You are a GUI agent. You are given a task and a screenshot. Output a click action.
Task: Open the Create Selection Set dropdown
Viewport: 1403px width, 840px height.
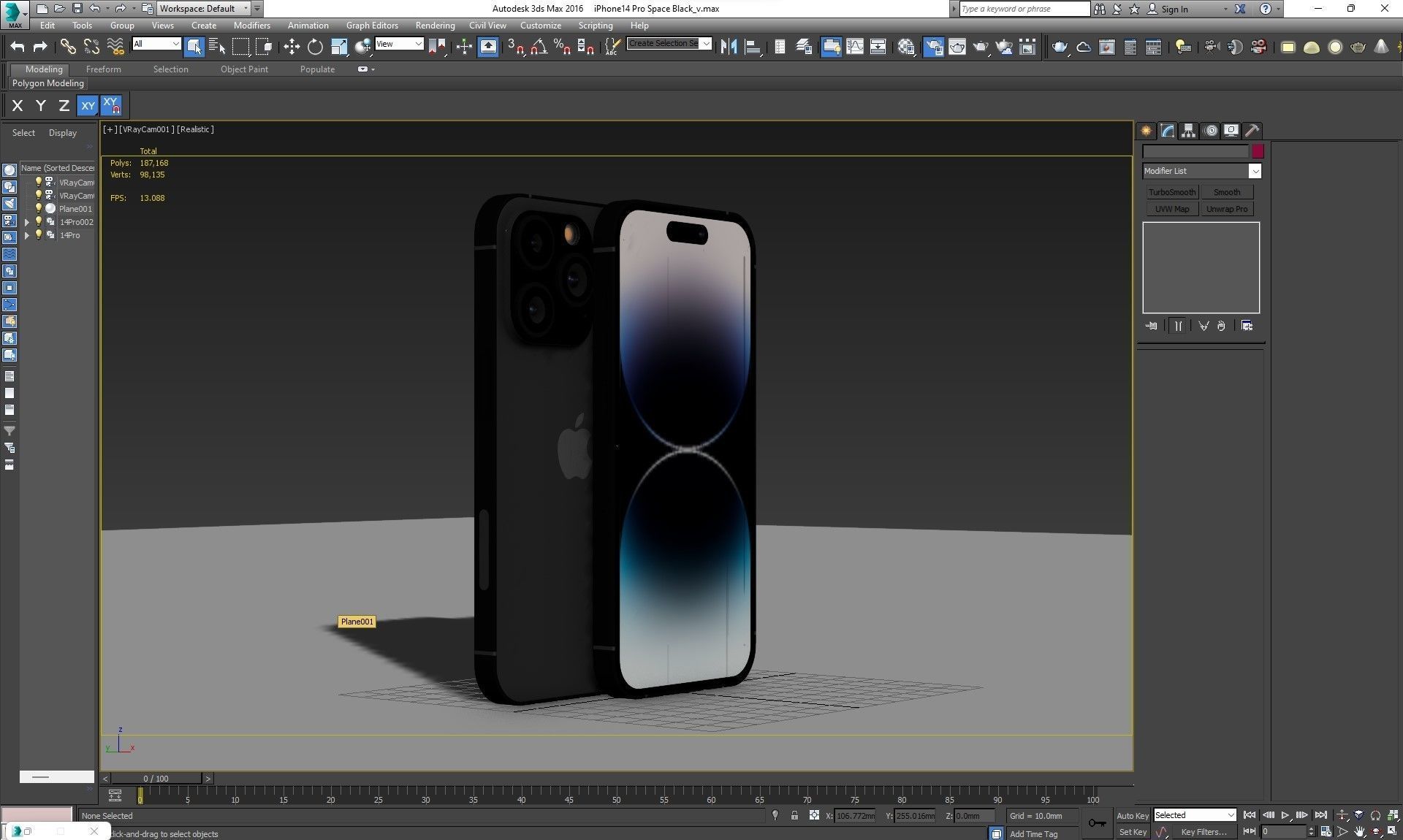click(x=669, y=44)
